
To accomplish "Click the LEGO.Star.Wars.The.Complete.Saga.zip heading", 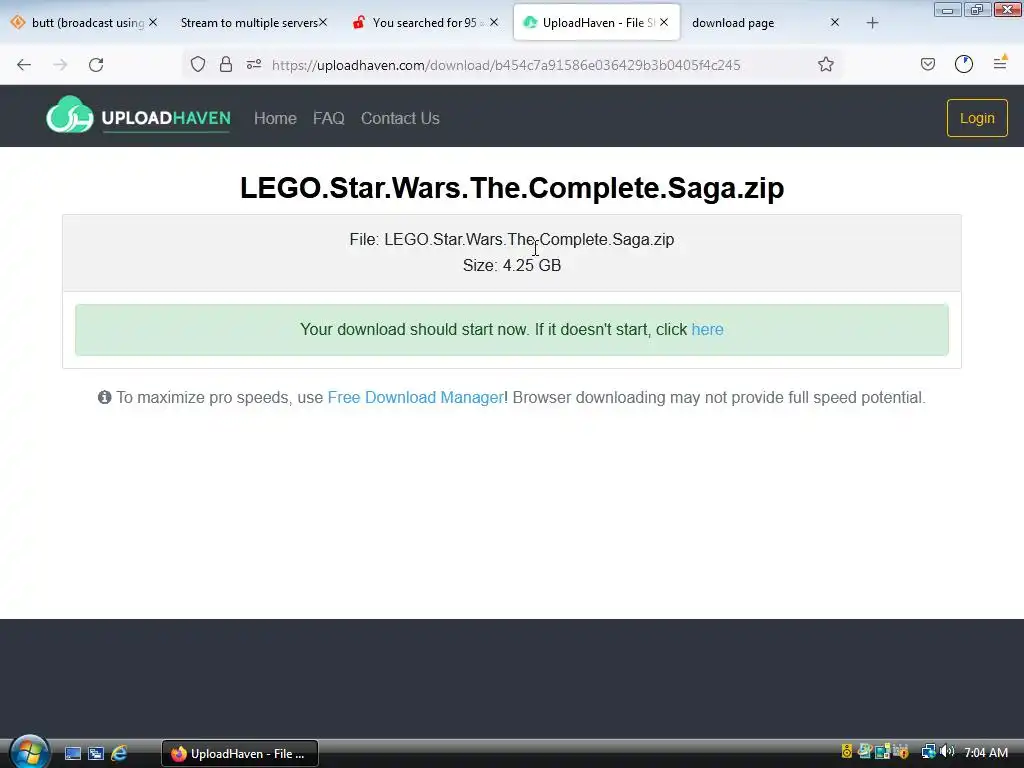I will (x=512, y=188).
